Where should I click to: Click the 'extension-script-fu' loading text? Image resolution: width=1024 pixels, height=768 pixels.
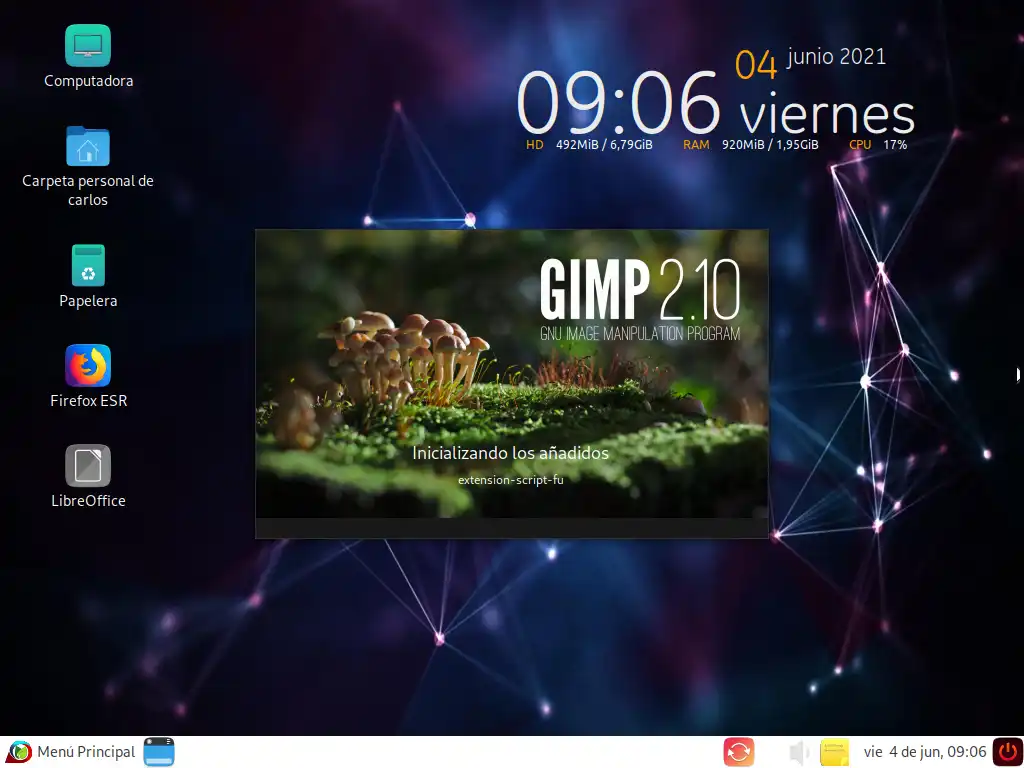pyautogui.click(x=511, y=480)
